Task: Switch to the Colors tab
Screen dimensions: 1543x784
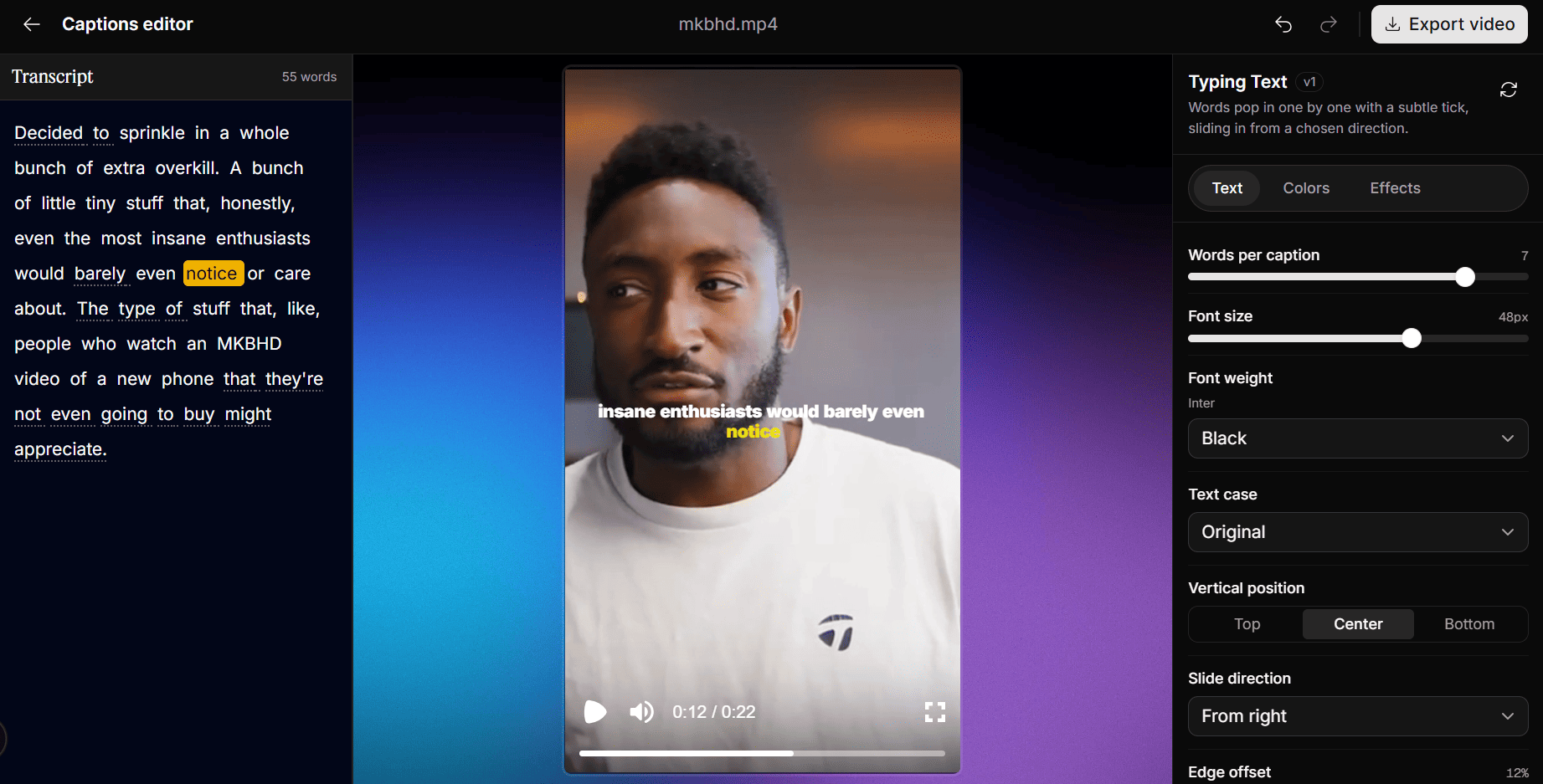Action: pos(1306,188)
